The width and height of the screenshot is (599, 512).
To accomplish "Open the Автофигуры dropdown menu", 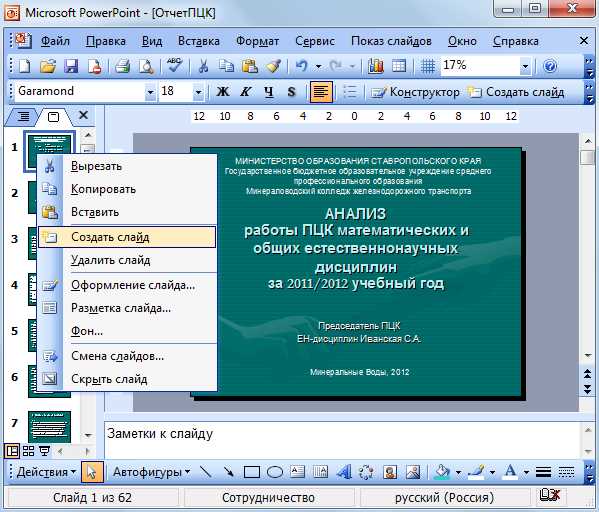I will coord(151,472).
